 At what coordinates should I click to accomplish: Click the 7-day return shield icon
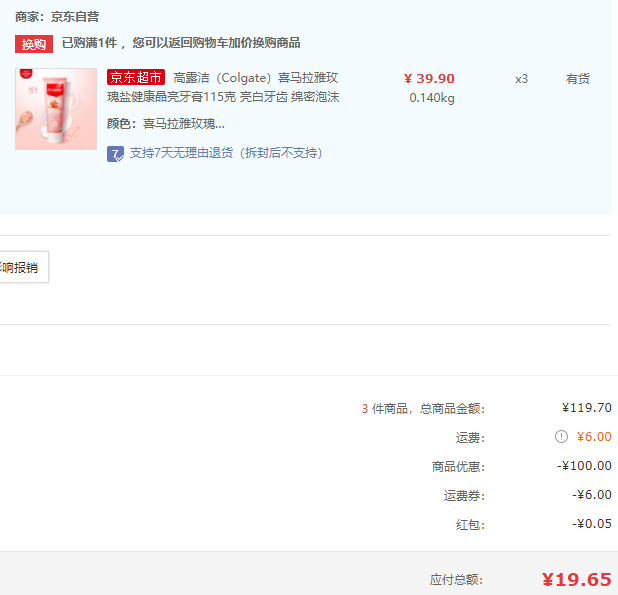tap(115, 154)
